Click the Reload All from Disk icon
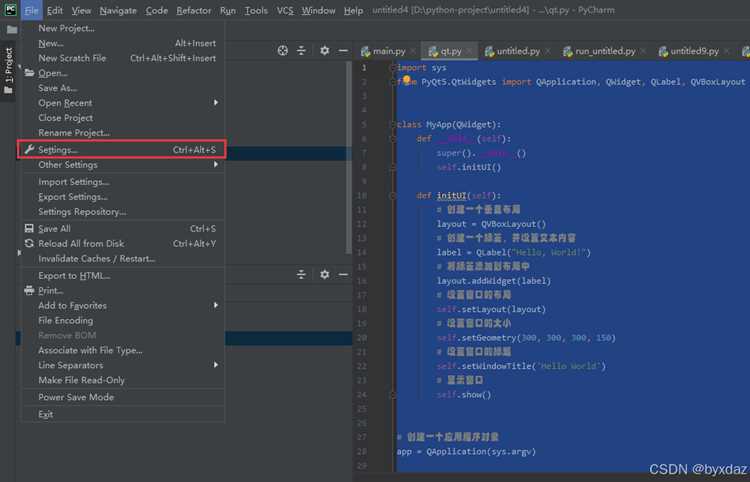 click(29, 243)
